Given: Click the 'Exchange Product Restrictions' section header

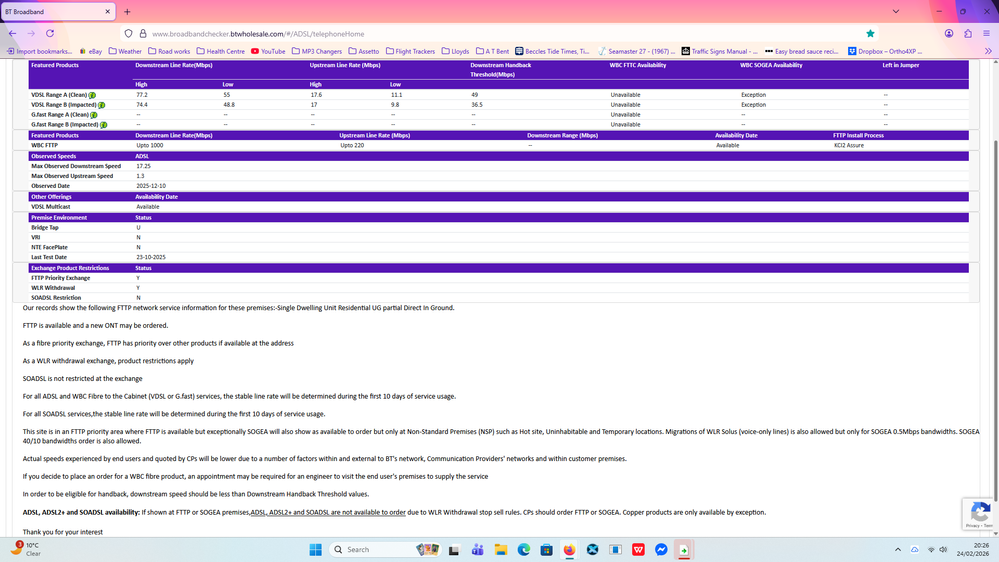Looking at the screenshot, I should point(70,268).
